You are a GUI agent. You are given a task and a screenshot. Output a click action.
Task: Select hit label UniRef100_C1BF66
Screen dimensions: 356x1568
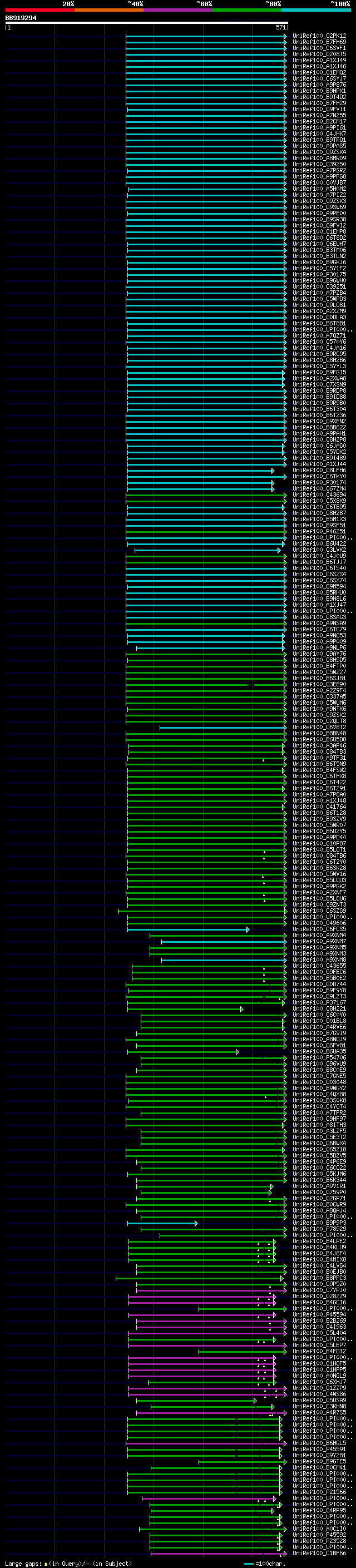319,1554
